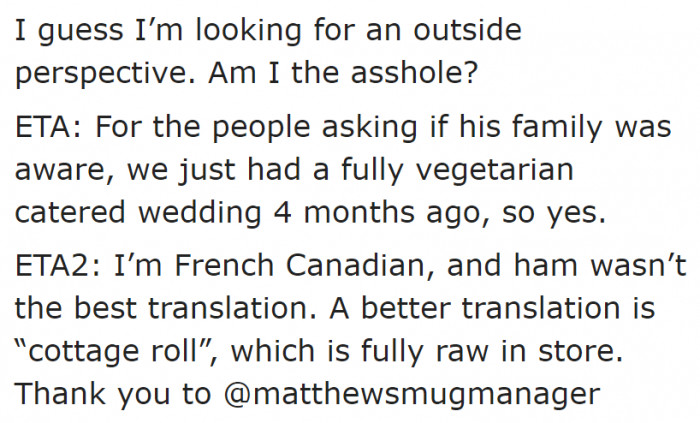Click the words "ham wasn't"
The image size is (700, 423).
click(600, 265)
